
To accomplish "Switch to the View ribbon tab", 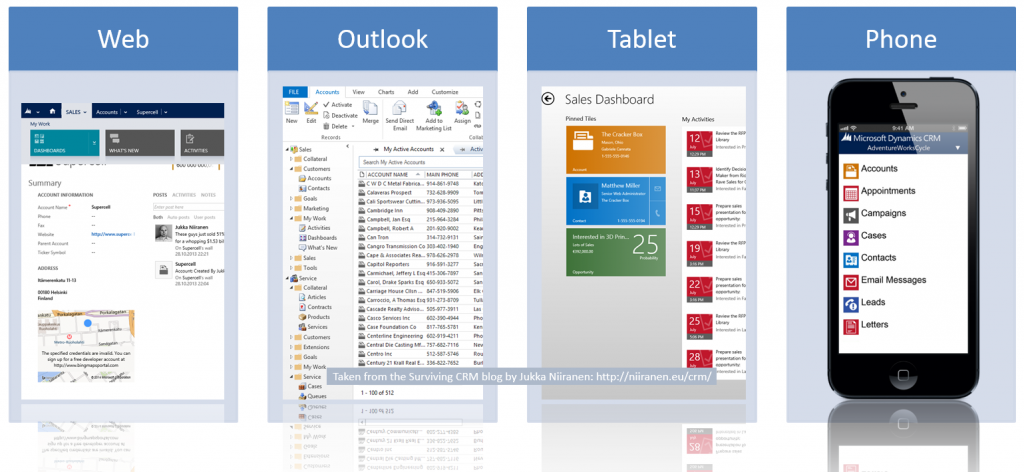I will pos(359,92).
